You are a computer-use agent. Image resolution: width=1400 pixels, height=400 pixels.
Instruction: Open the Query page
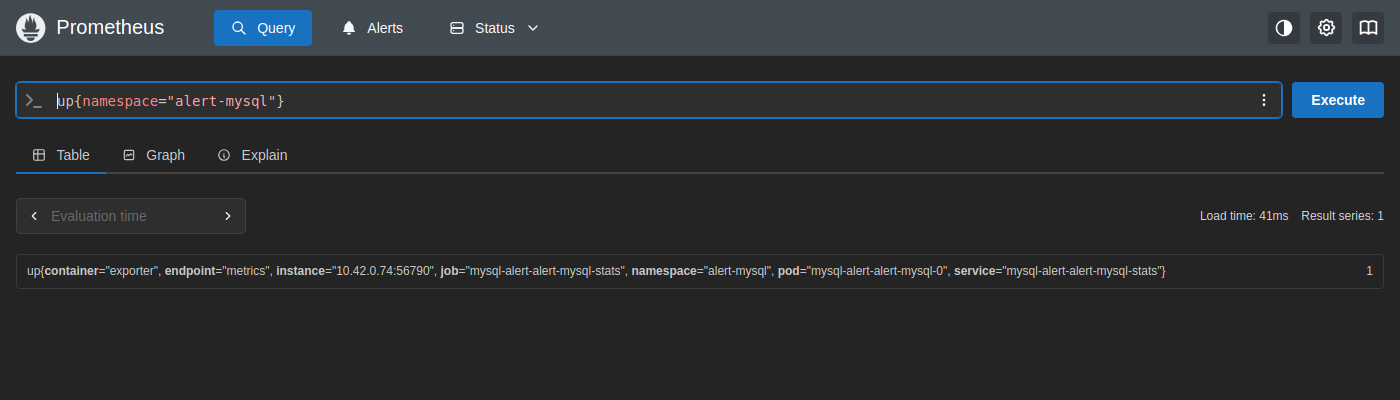[263, 28]
